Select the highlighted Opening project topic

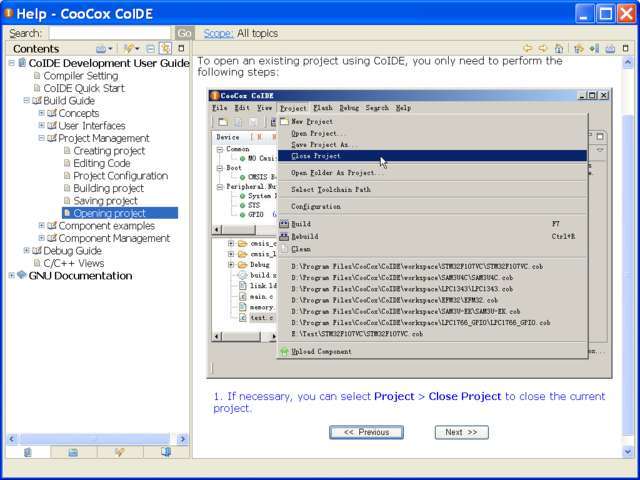pyautogui.click(x=120, y=213)
